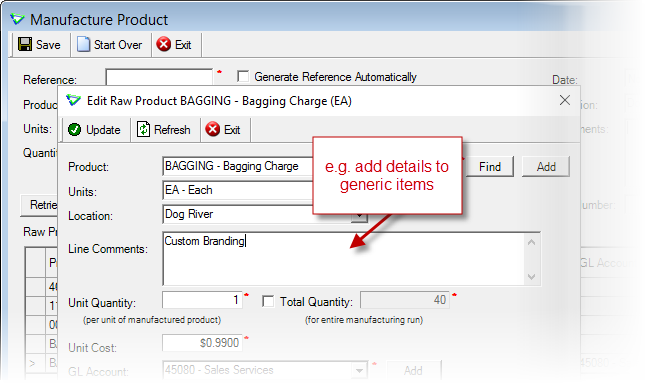Click the Retrieve button in Manufacture Product window
Image resolution: width=653 pixels, height=387 pixels.
tap(40, 205)
